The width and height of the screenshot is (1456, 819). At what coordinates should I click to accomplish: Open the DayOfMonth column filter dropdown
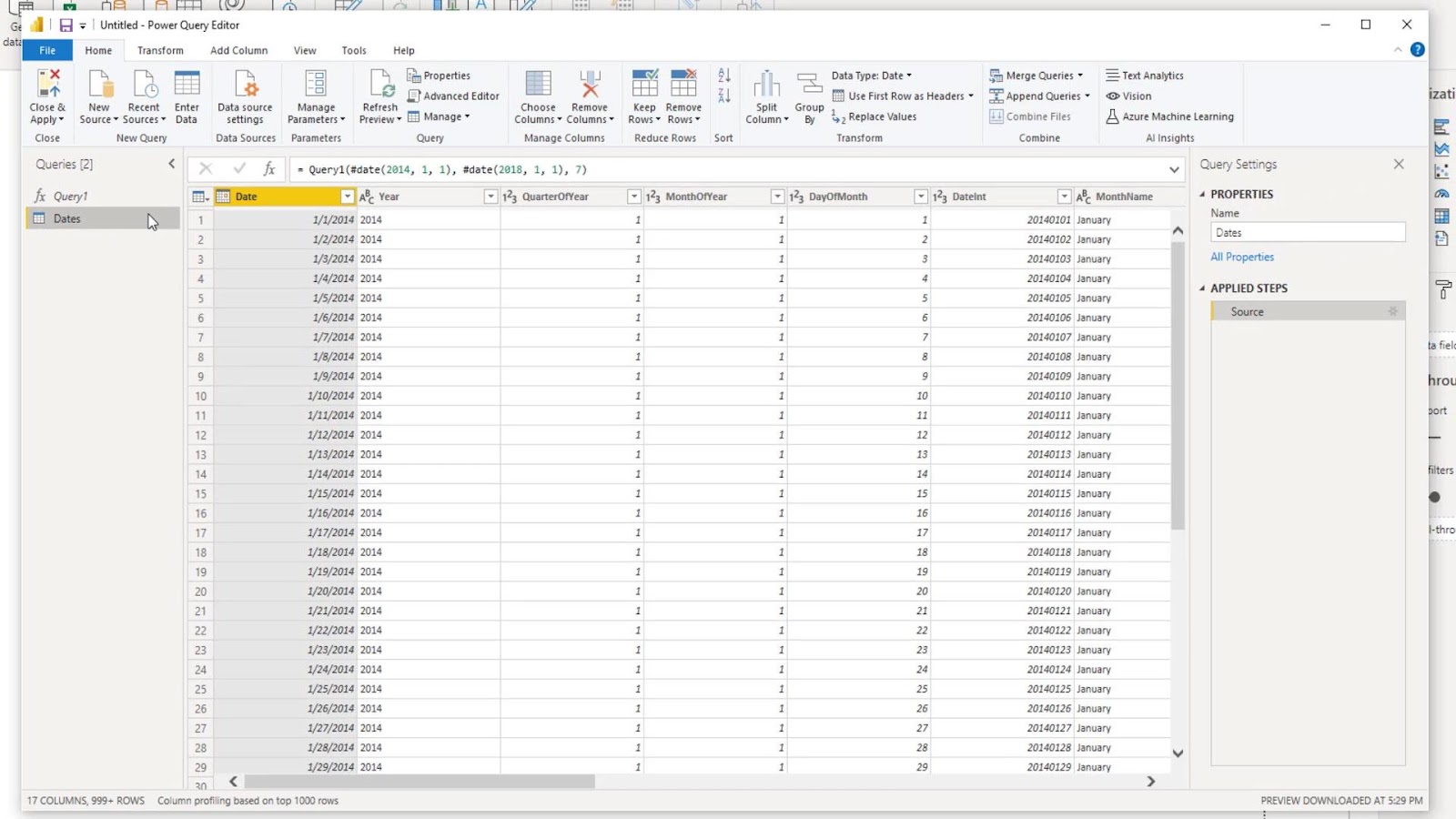921,197
